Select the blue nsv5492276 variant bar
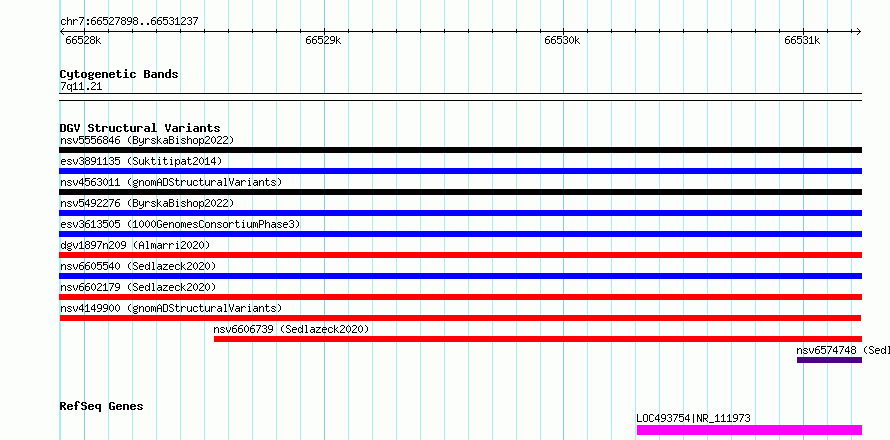Screen dimensions: 890x440 (x=461, y=213)
